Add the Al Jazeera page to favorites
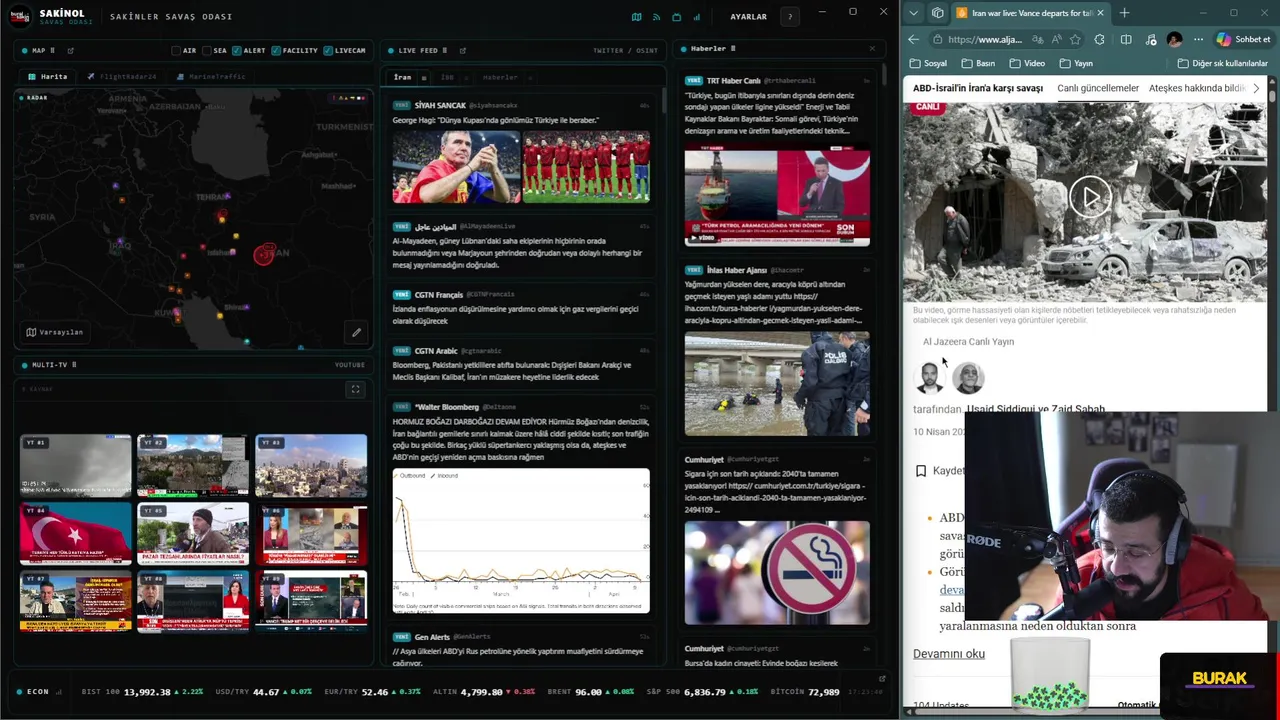Screen dimensions: 1280x720 click(x=1075, y=39)
